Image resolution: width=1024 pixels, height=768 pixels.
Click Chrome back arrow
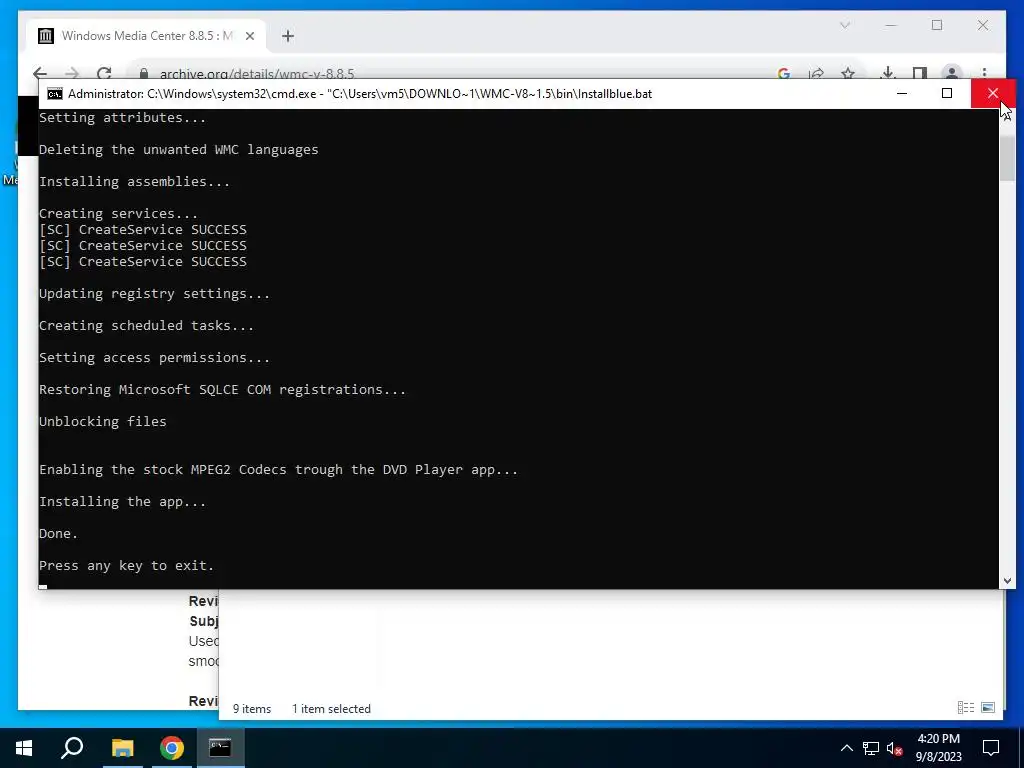(x=40, y=74)
